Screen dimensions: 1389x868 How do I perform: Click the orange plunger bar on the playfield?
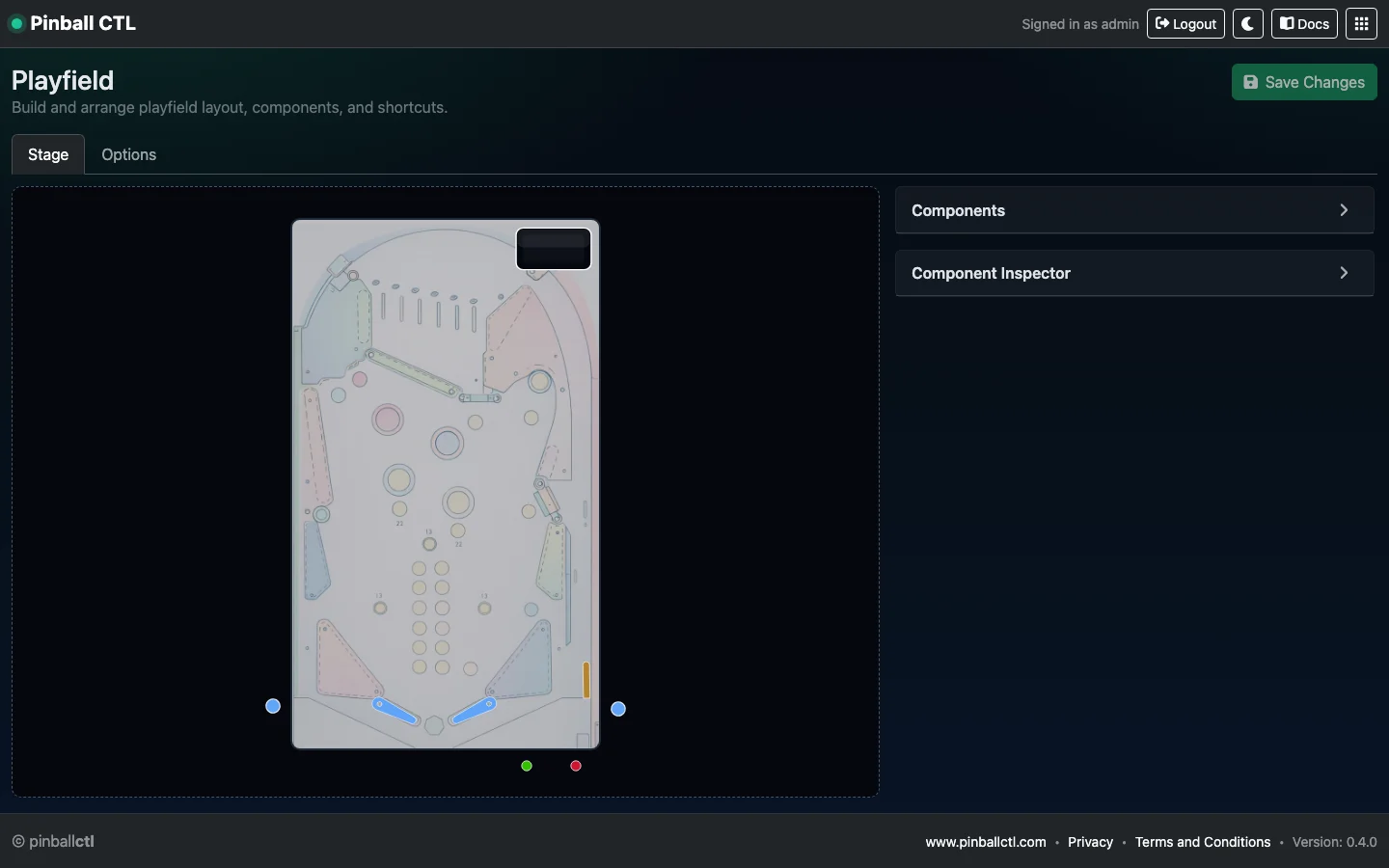[x=586, y=681]
